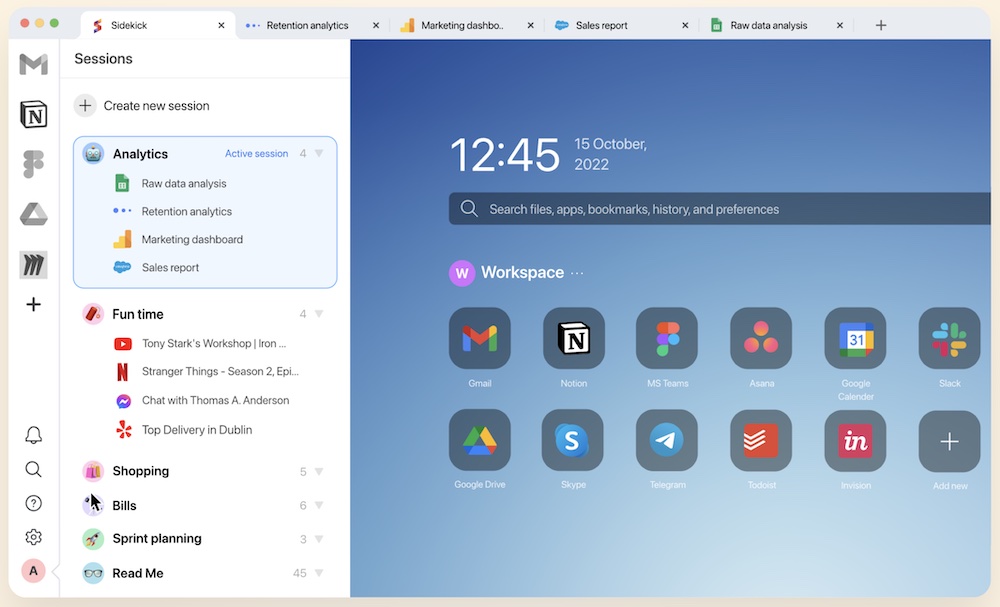Collapse the Fun time session
1000x607 pixels.
[x=319, y=314]
